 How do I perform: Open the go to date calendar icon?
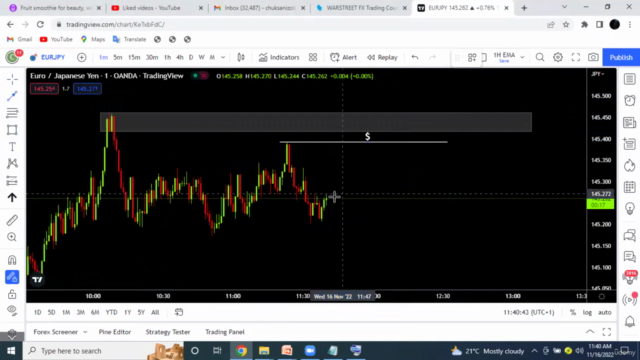click(x=179, y=312)
